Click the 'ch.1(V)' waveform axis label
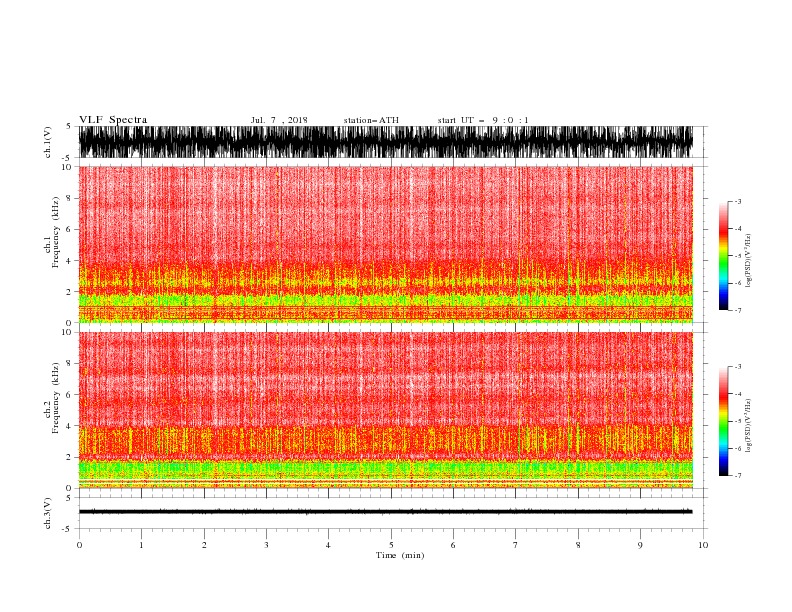This screenshot has height=612, width=792. (x=48, y=142)
